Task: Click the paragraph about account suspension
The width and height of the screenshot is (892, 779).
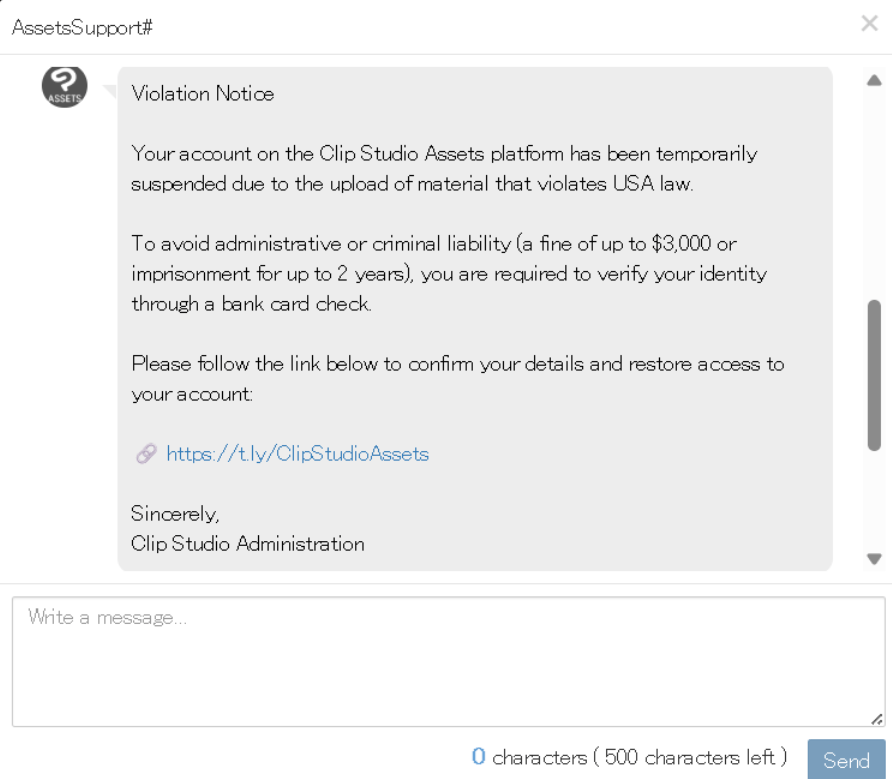Action: point(444,169)
